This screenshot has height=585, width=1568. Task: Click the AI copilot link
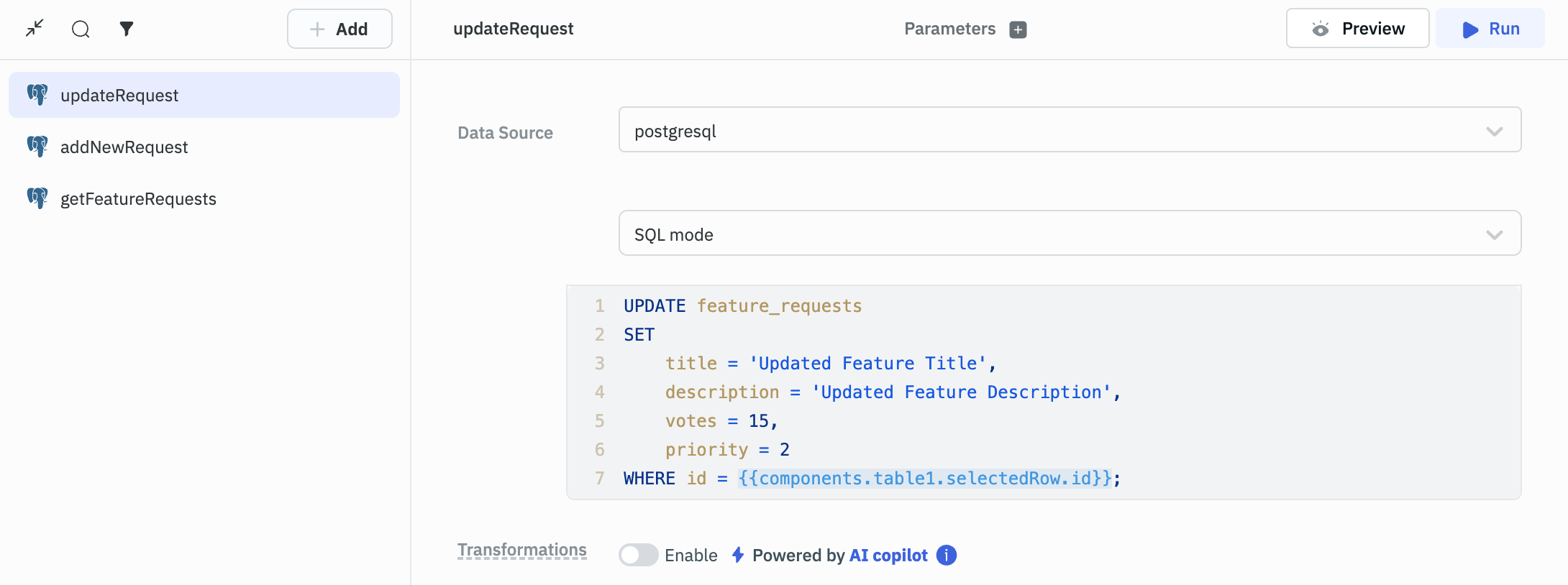pos(888,556)
